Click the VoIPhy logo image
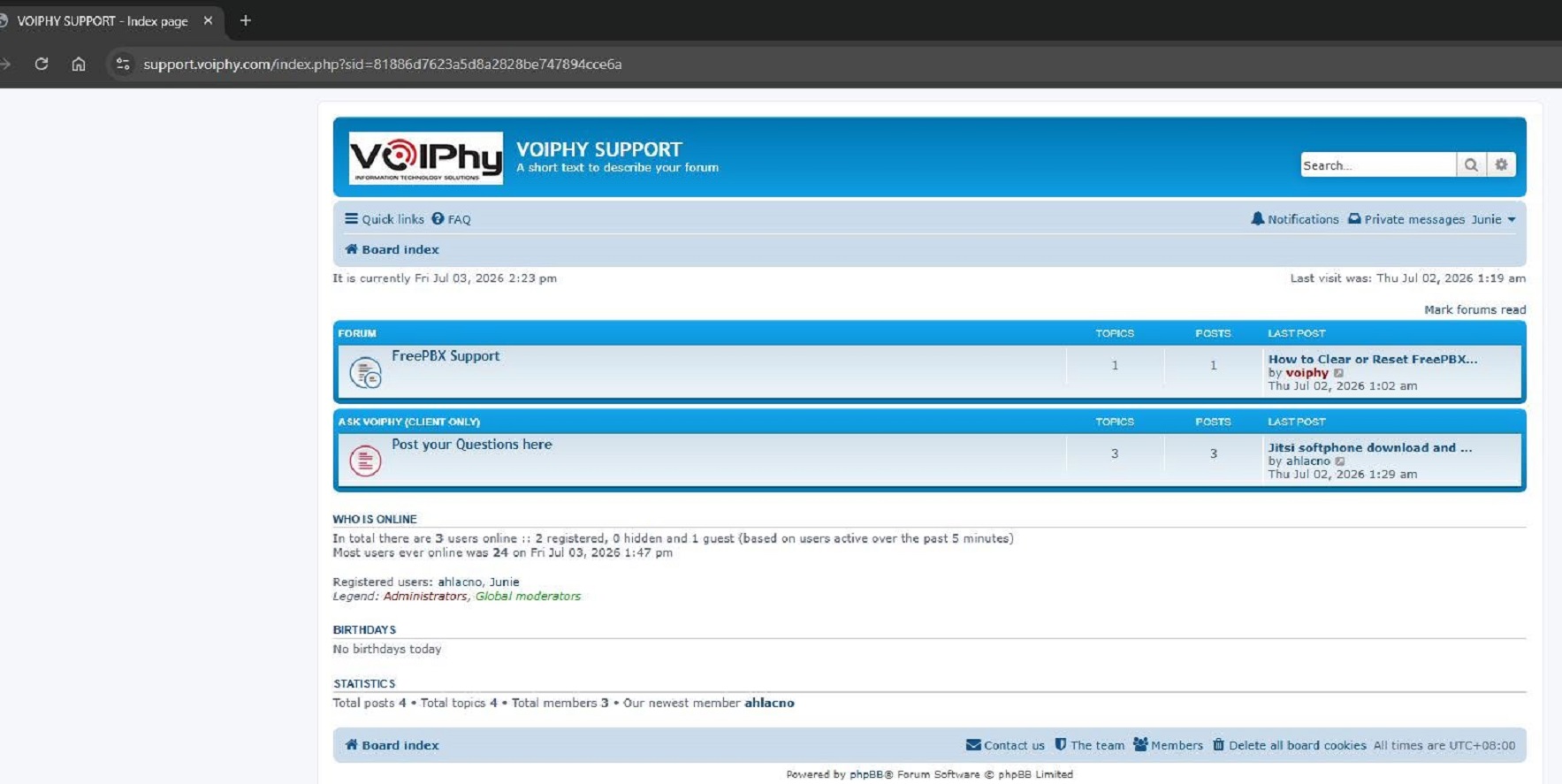1562x784 pixels. pyautogui.click(x=426, y=158)
